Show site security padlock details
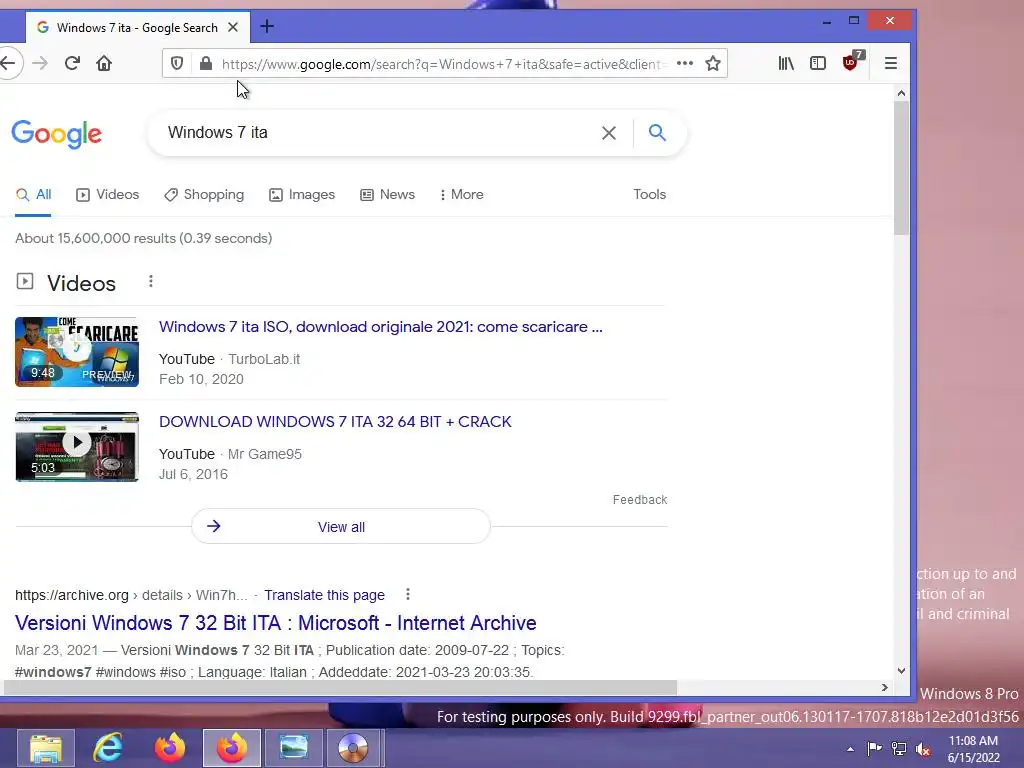 (206, 63)
